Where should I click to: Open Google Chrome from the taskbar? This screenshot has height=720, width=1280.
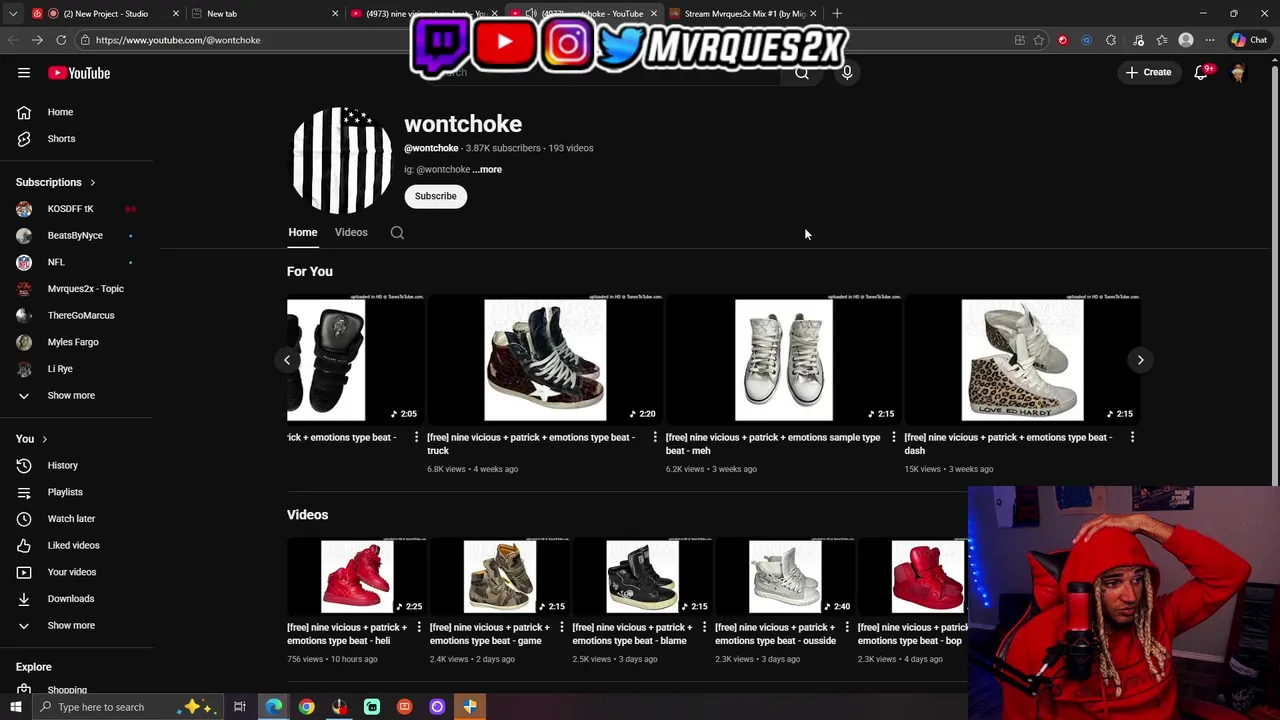coord(307,707)
